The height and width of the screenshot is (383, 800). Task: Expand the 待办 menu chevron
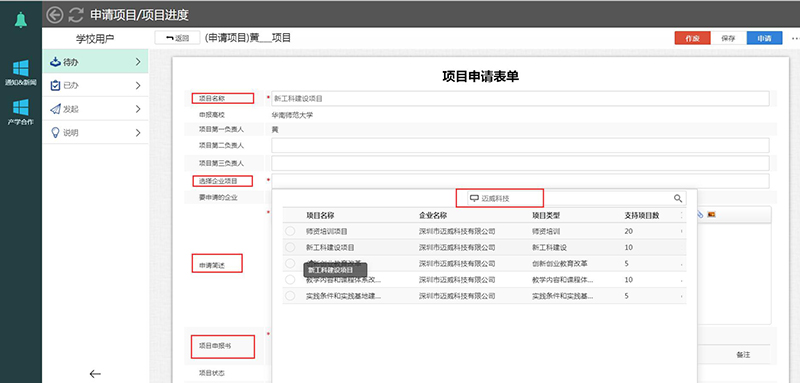(x=138, y=62)
